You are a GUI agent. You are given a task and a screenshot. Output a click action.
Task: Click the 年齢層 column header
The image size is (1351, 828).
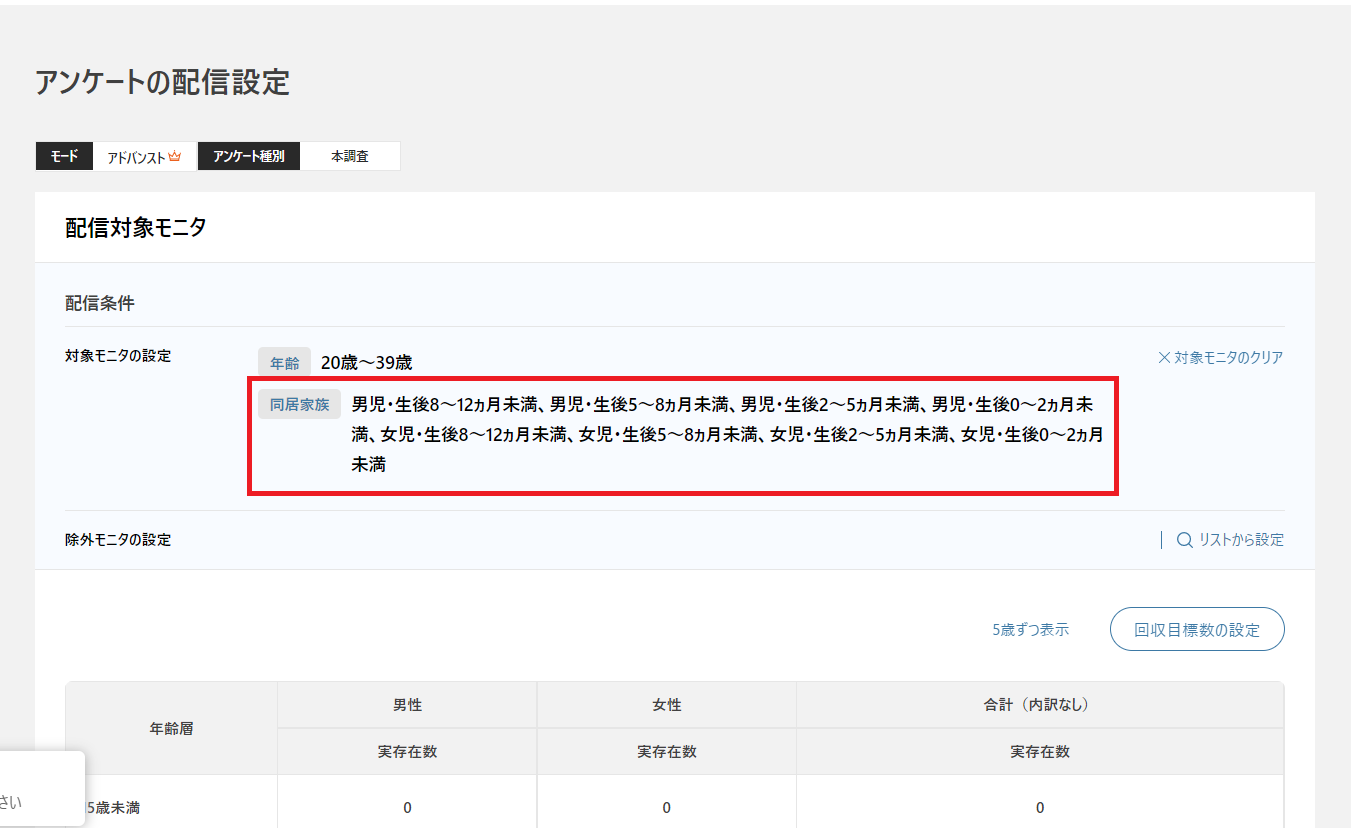pos(171,728)
